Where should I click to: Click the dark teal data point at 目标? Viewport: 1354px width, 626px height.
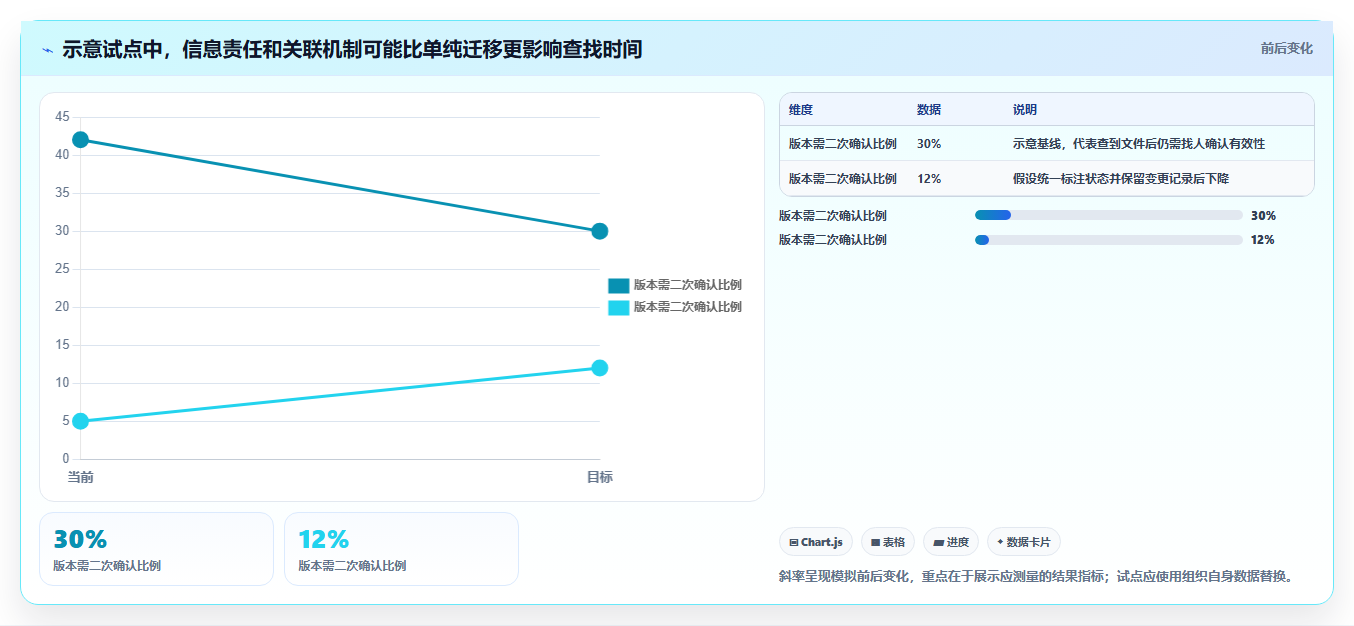(x=600, y=231)
